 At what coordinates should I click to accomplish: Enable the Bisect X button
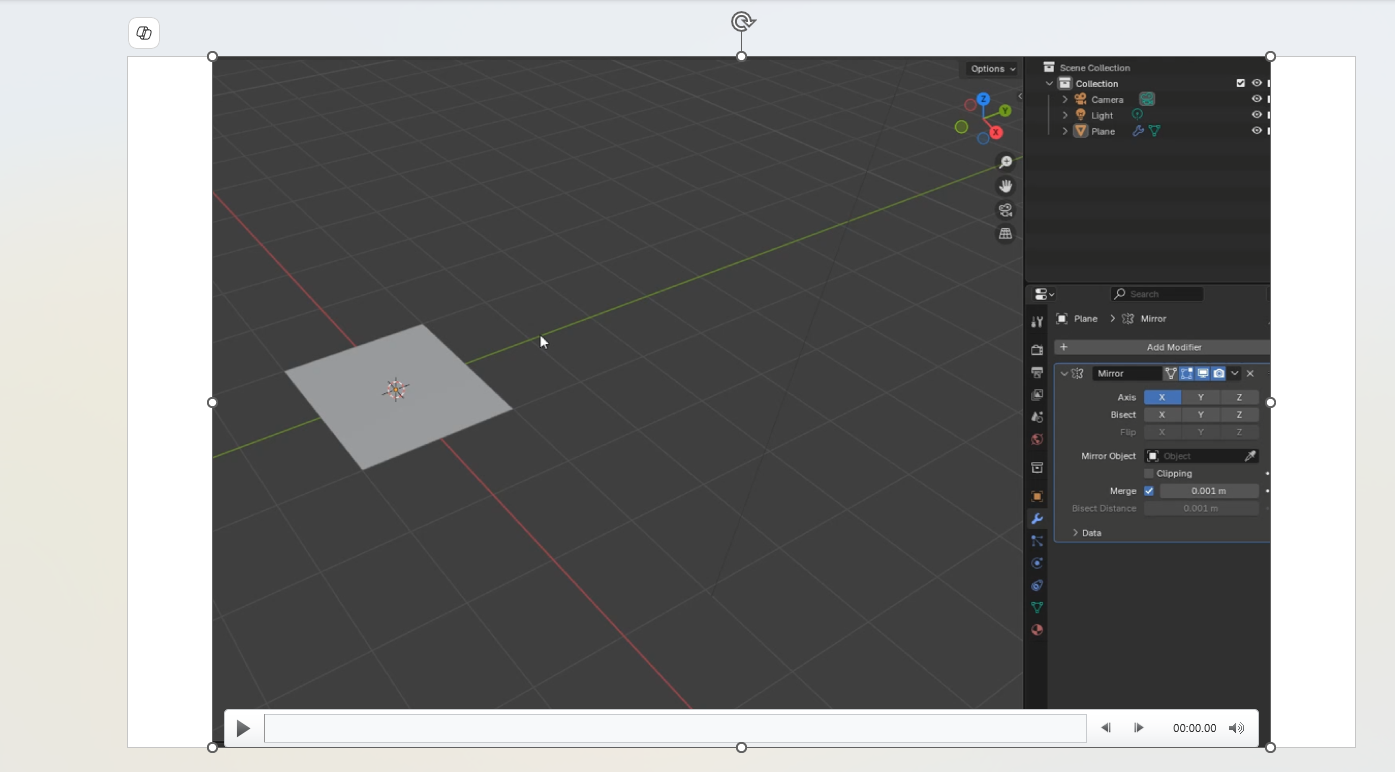(1162, 414)
